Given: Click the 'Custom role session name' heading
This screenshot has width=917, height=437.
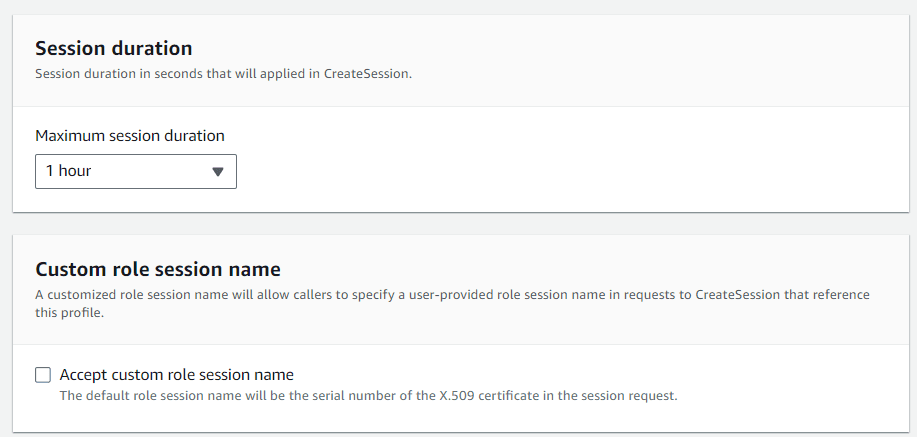Looking at the screenshot, I should click(158, 269).
